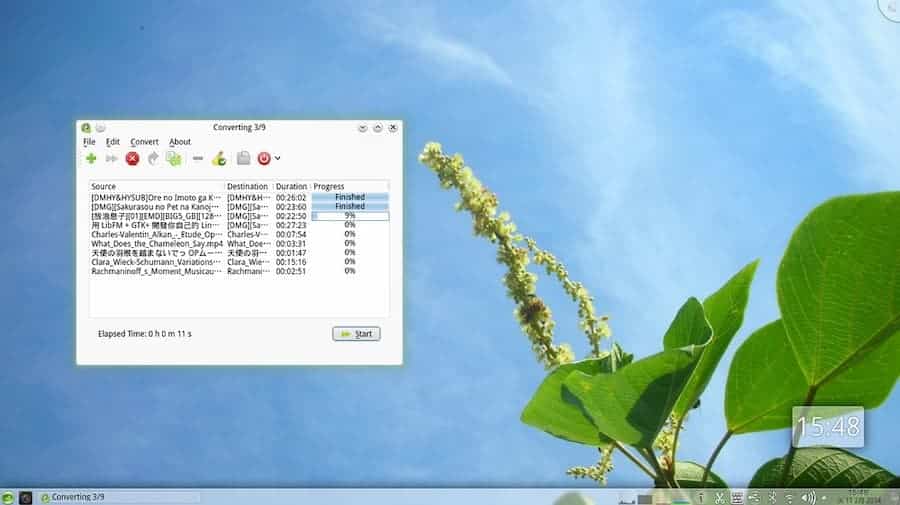Sort list by the Duration column header

(291, 186)
